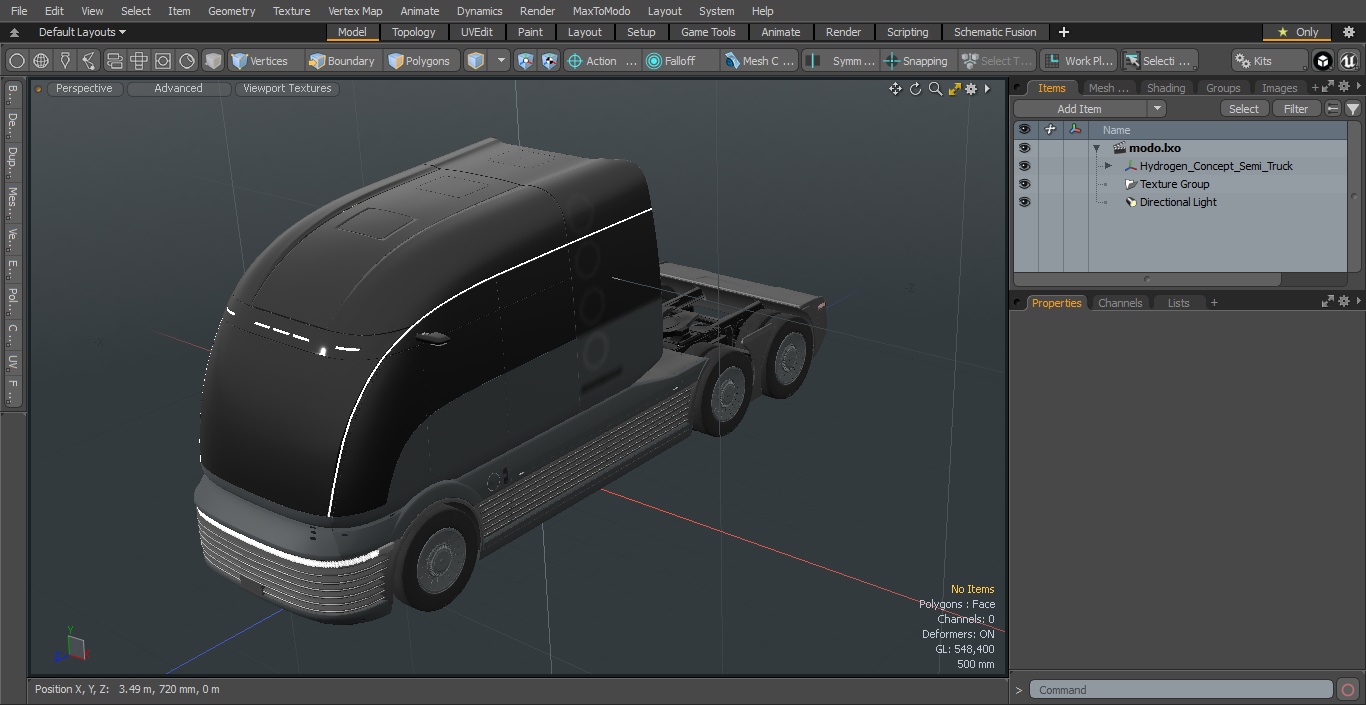
Task: Switch to the Topology layout tab
Action: [x=414, y=32]
